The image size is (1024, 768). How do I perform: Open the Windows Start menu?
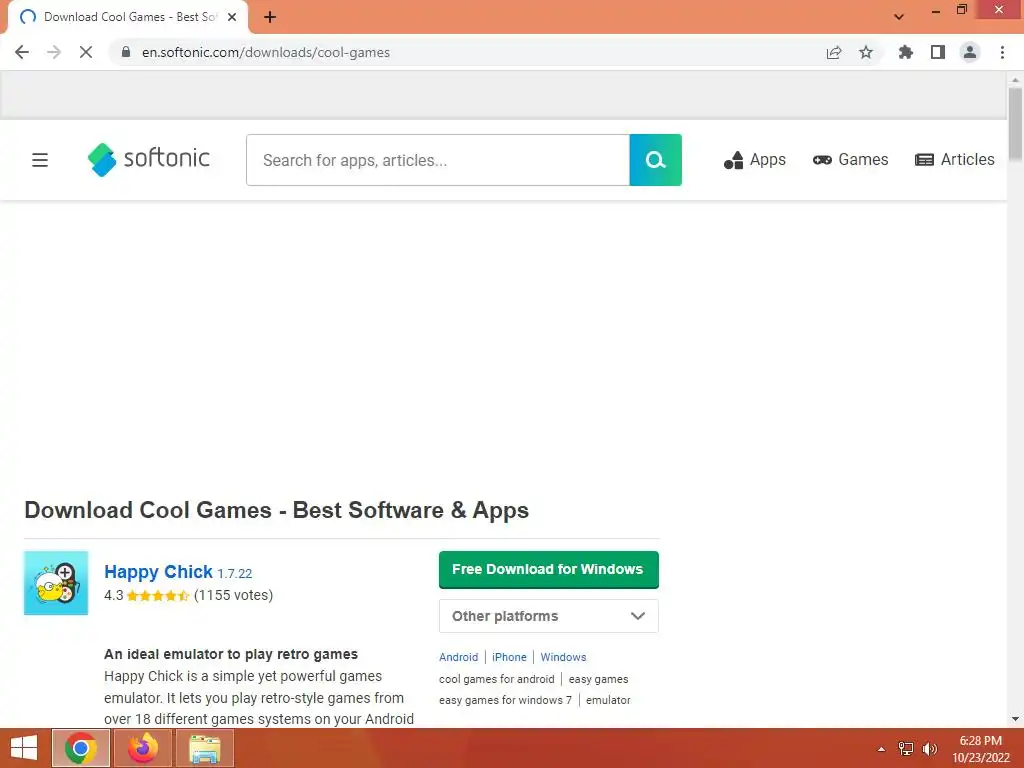[x=24, y=748]
